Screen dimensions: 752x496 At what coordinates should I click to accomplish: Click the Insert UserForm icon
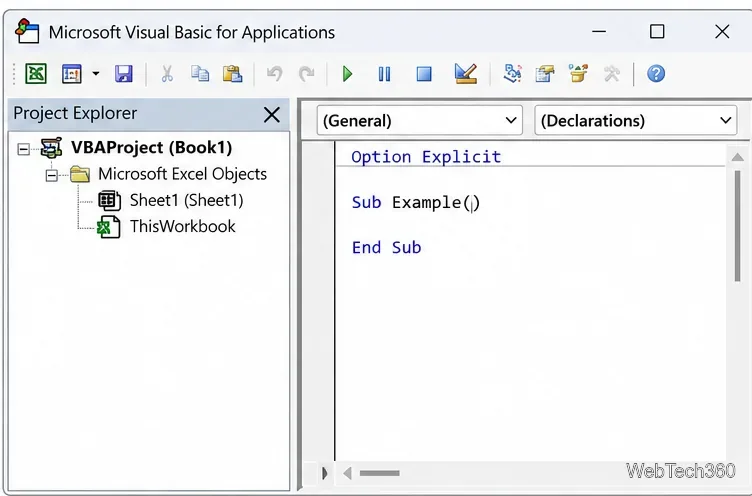[x=72, y=74]
